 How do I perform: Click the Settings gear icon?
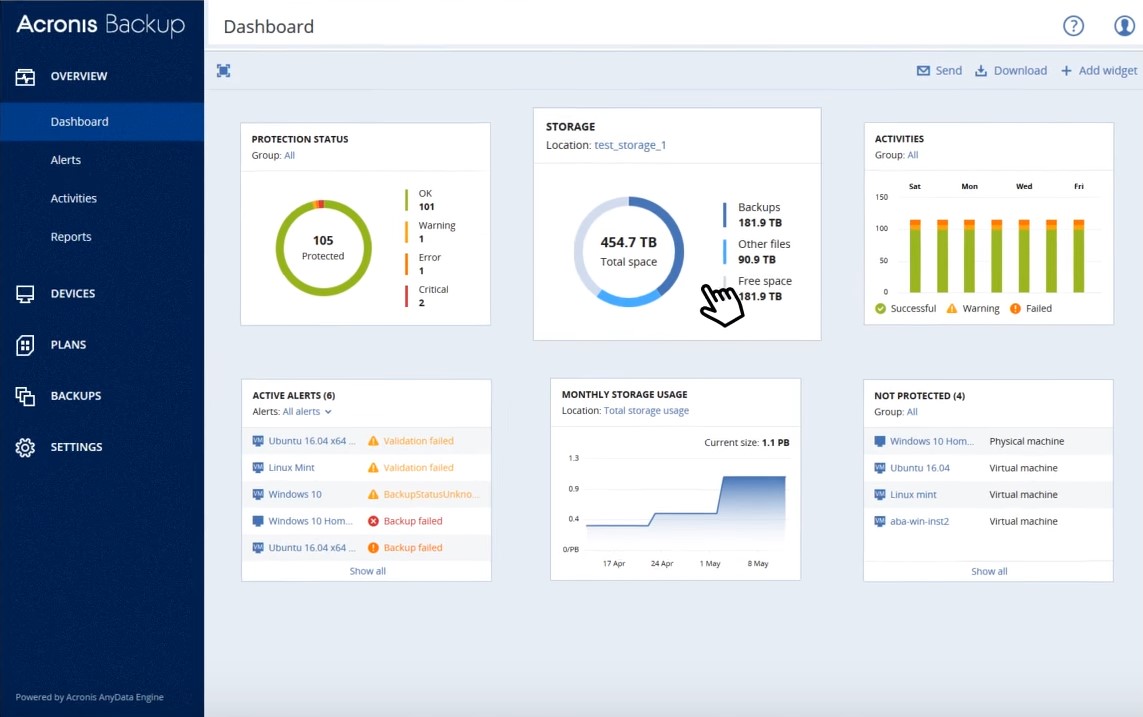(x=25, y=447)
